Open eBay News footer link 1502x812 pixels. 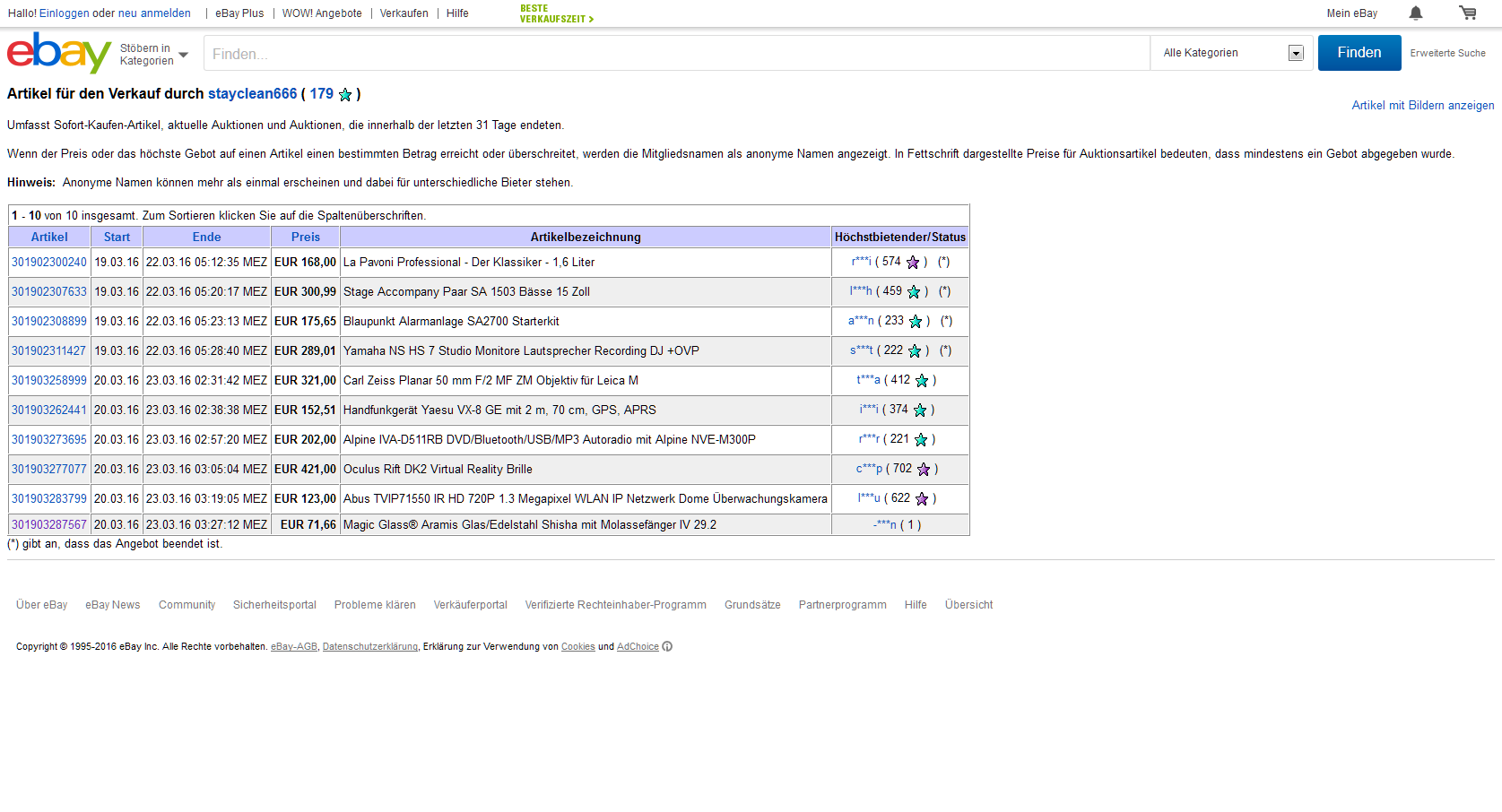(x=113, y=605)
